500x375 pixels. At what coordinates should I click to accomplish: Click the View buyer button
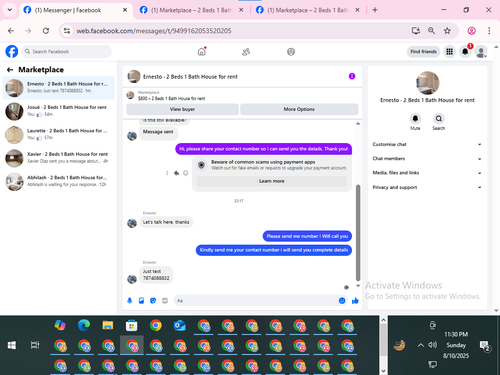point(182,109)
